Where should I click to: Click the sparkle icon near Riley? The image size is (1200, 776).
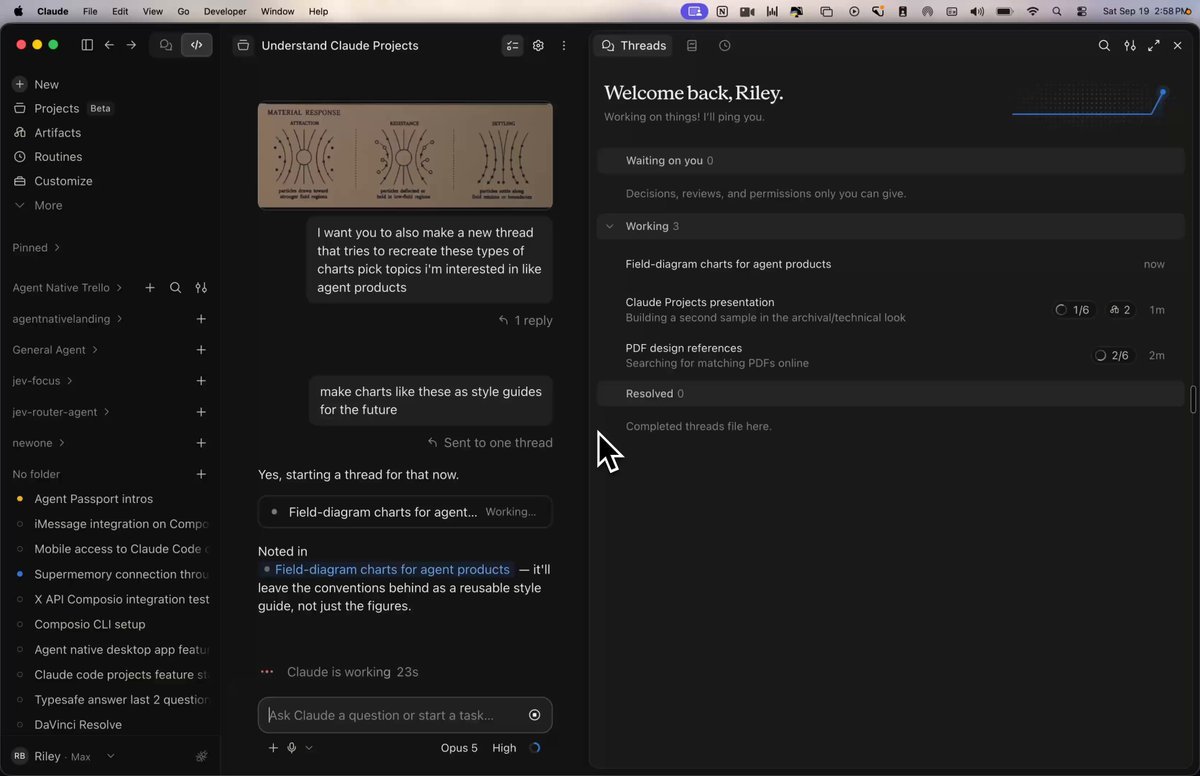(201, 757)
